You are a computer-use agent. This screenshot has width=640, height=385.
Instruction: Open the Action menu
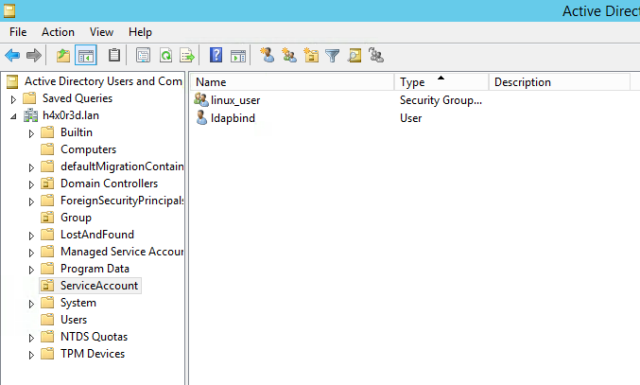click(58, 32)
